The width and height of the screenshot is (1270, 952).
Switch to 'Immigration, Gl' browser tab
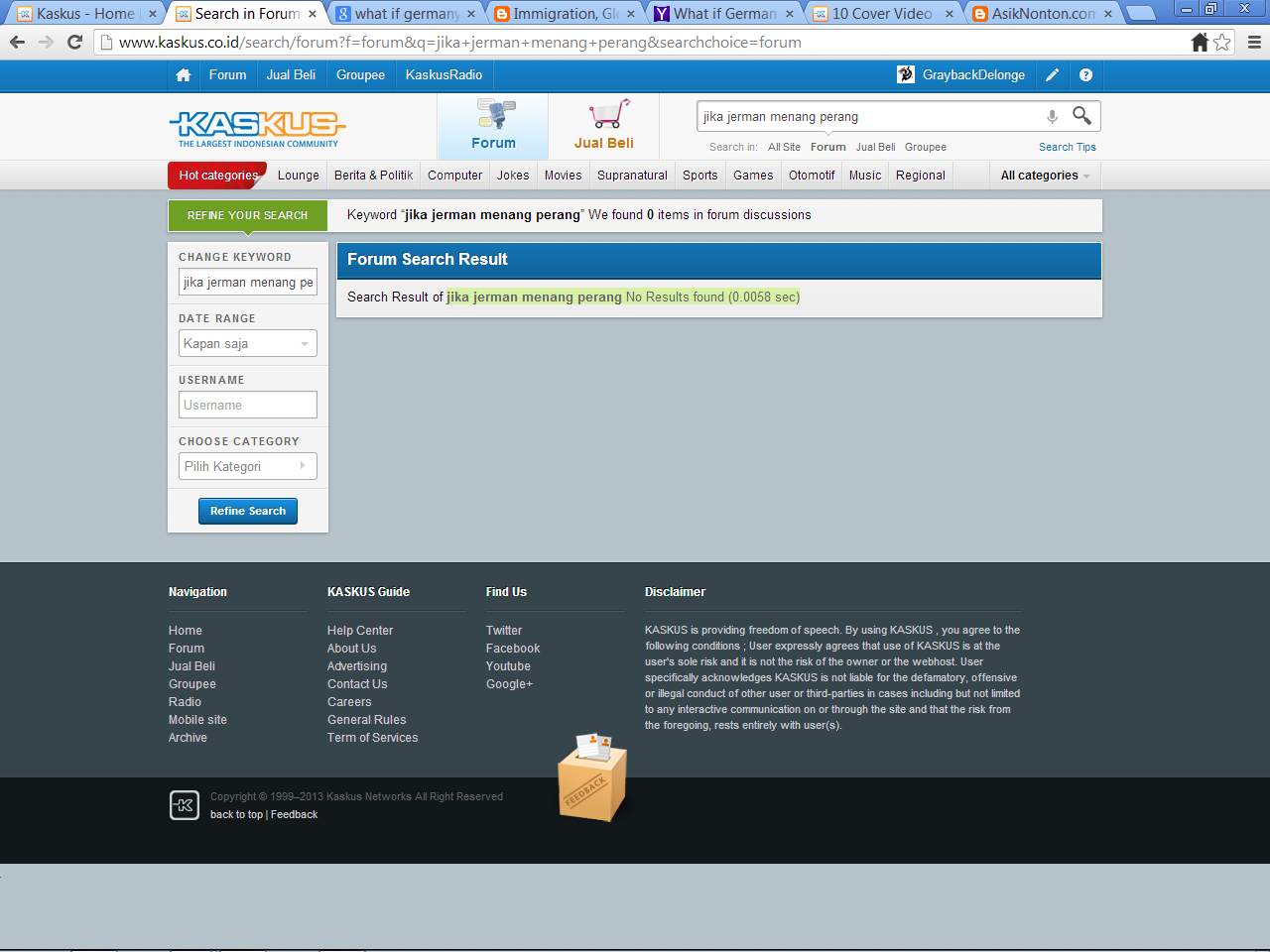[566, 14]
